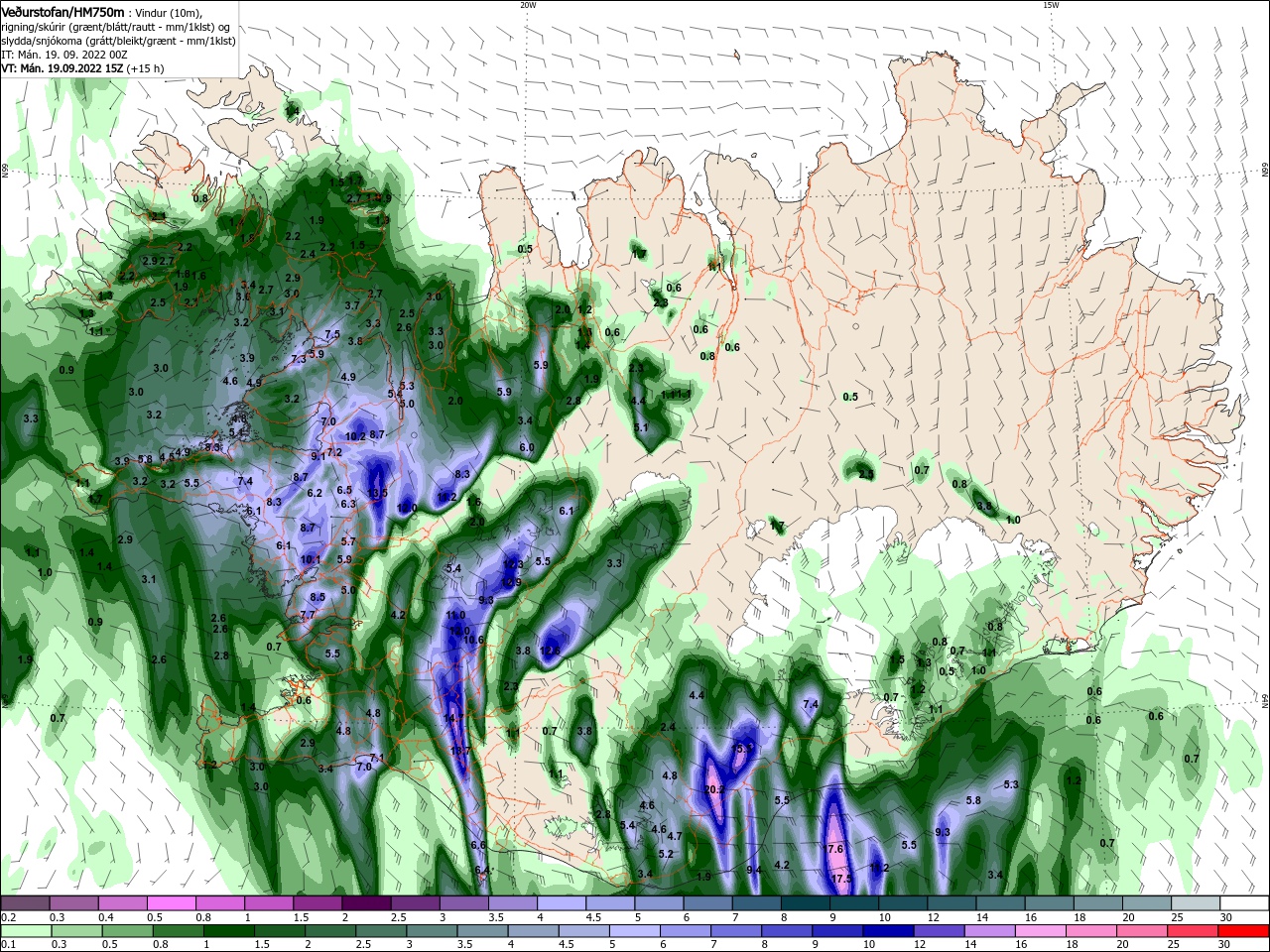Select the slate blue 6 mm snow scale swatch
Screen dimensions: 1270x952
pyautogui.click(x=708, y=903)
